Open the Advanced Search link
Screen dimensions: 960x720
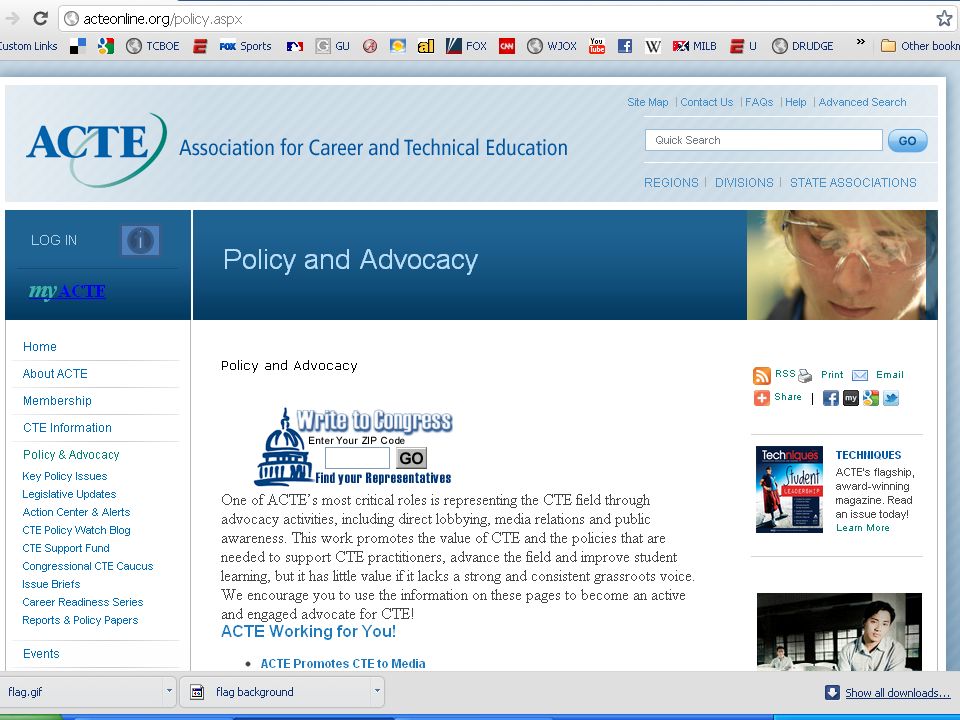[x=863, y=102]
